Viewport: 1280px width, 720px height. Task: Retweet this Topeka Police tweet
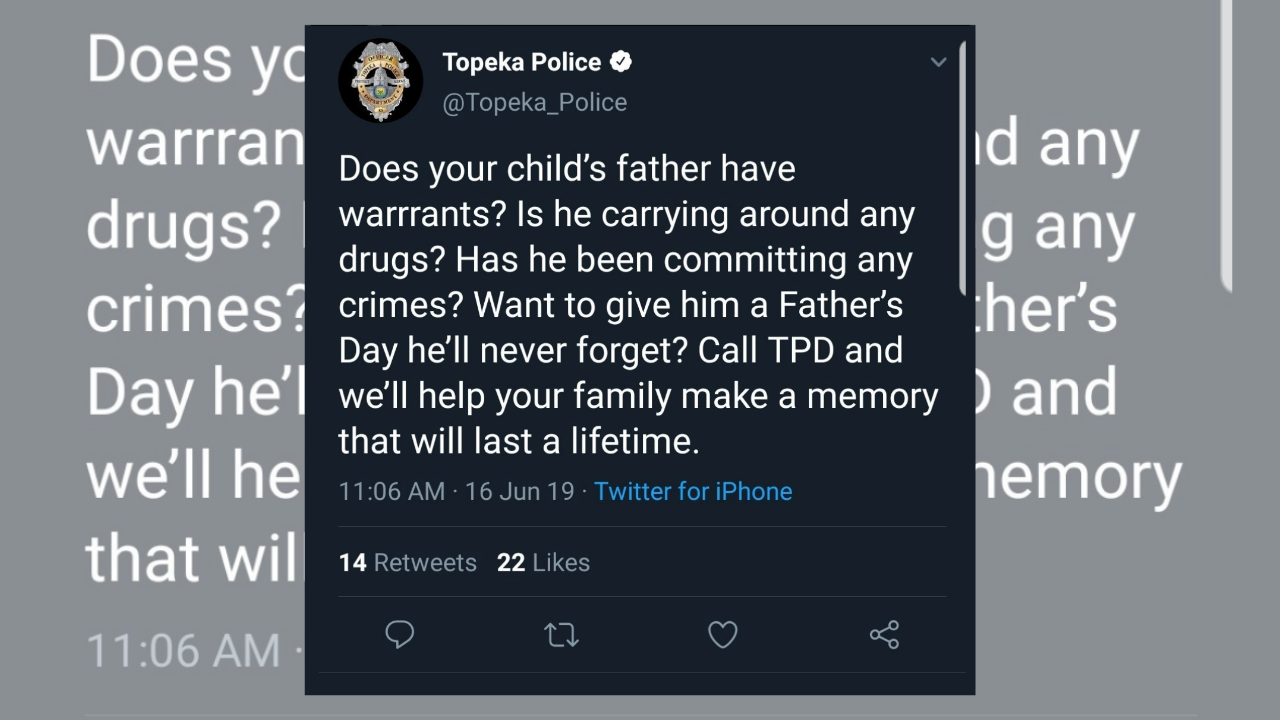561,634
